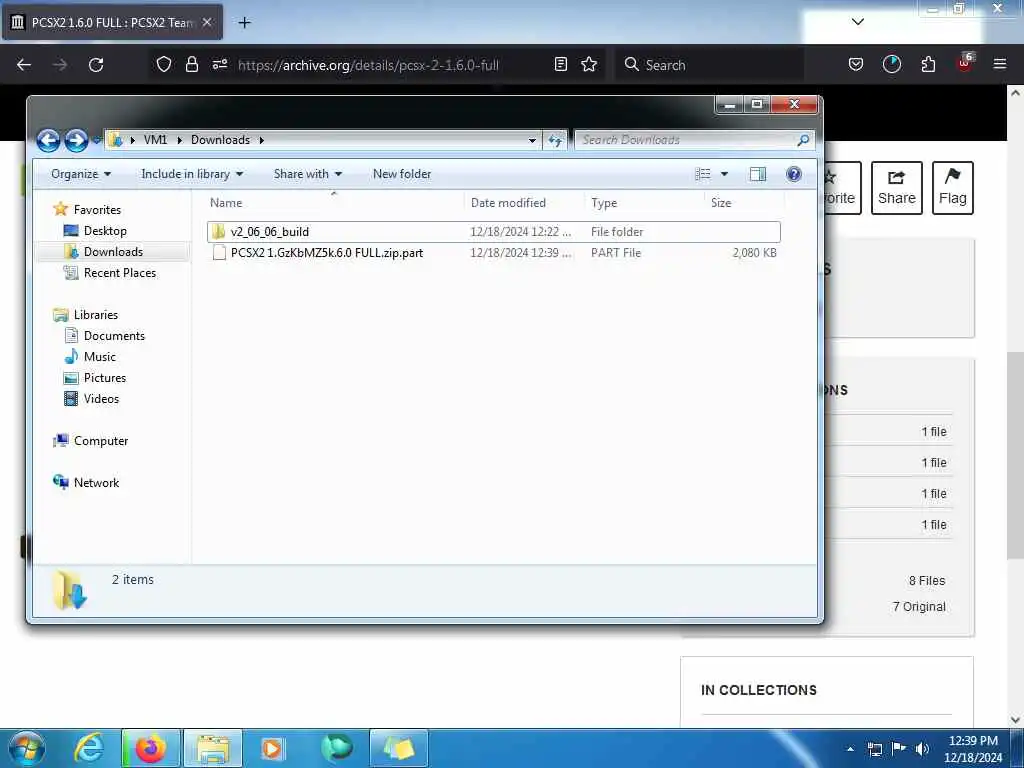The image size is (1024, 768).
Task: Bookmark this page with star
Action: click(589, 64)
